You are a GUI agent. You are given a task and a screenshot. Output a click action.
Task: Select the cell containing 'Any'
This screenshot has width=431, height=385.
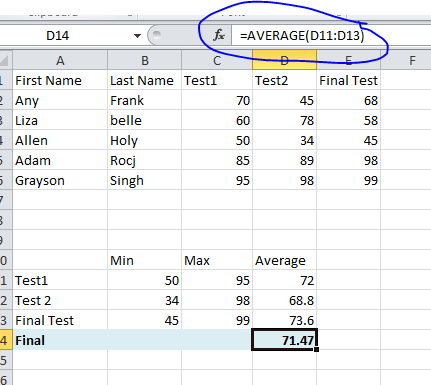[60, 100]
